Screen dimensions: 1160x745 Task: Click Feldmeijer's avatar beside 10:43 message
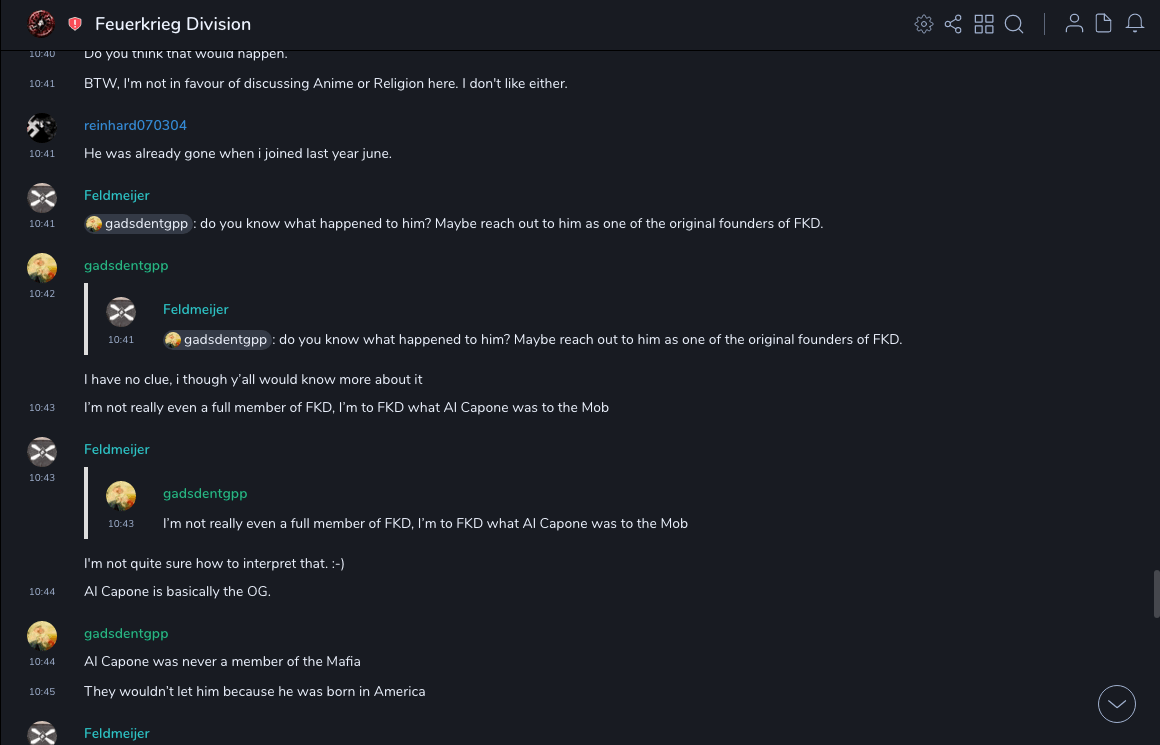(x=42, y=452)
